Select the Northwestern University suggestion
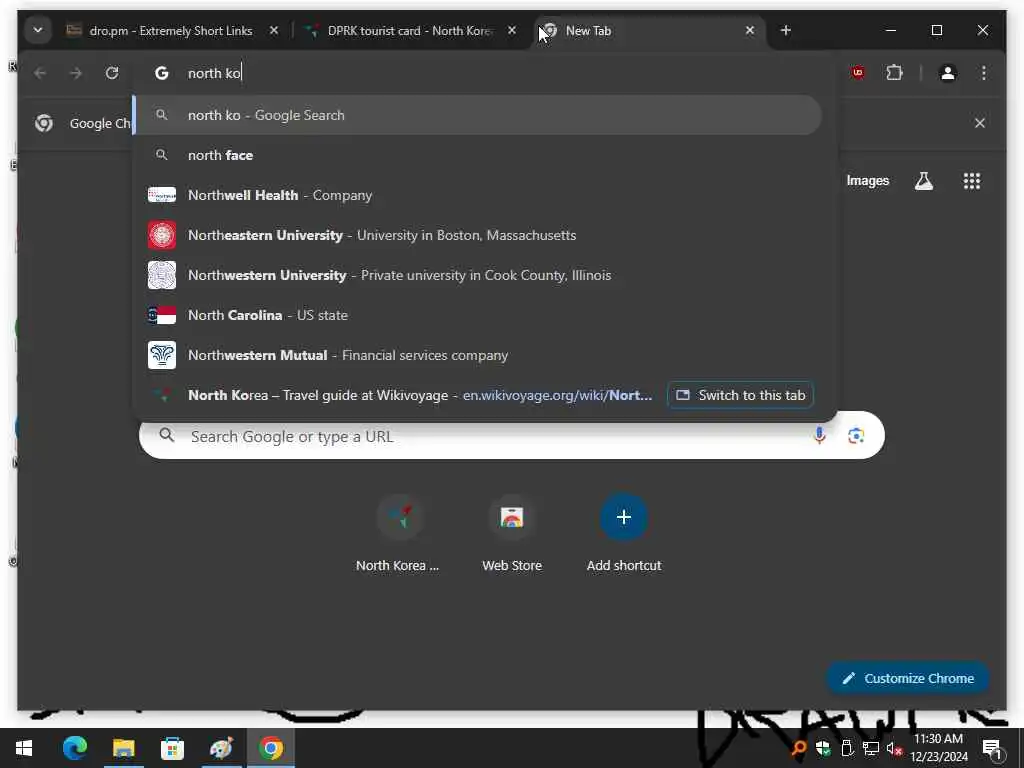The height and width of the screenshot is (768, 1024). pyautogui.click(x=477, y=275)
